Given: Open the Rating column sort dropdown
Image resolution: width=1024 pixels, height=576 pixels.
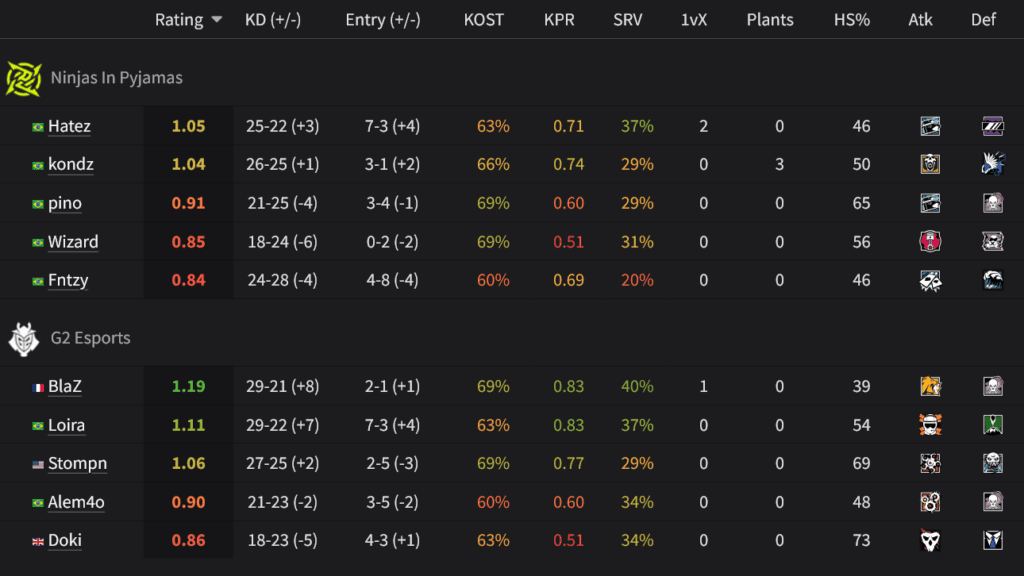Looking at the screenshot, I should (x=216, y=19).
